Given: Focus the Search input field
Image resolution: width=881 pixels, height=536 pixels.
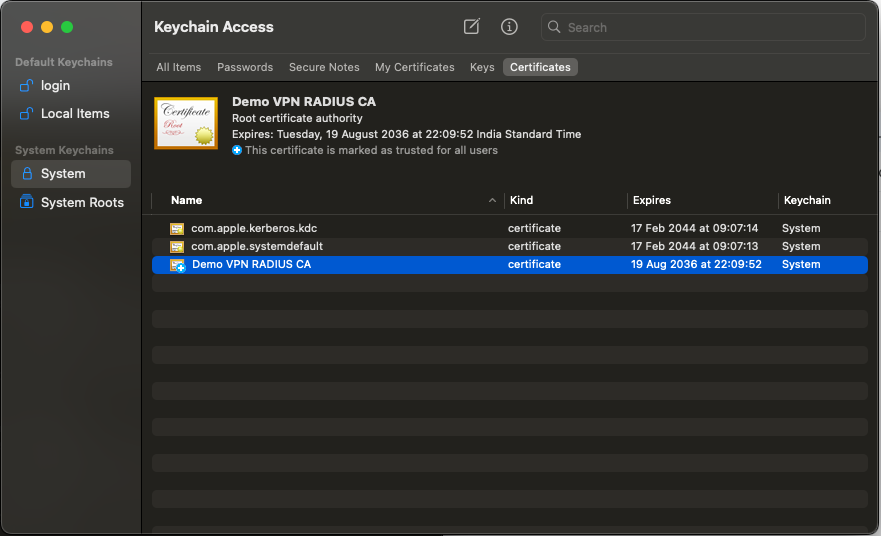Looking at the screenshot, I should 703,27.
